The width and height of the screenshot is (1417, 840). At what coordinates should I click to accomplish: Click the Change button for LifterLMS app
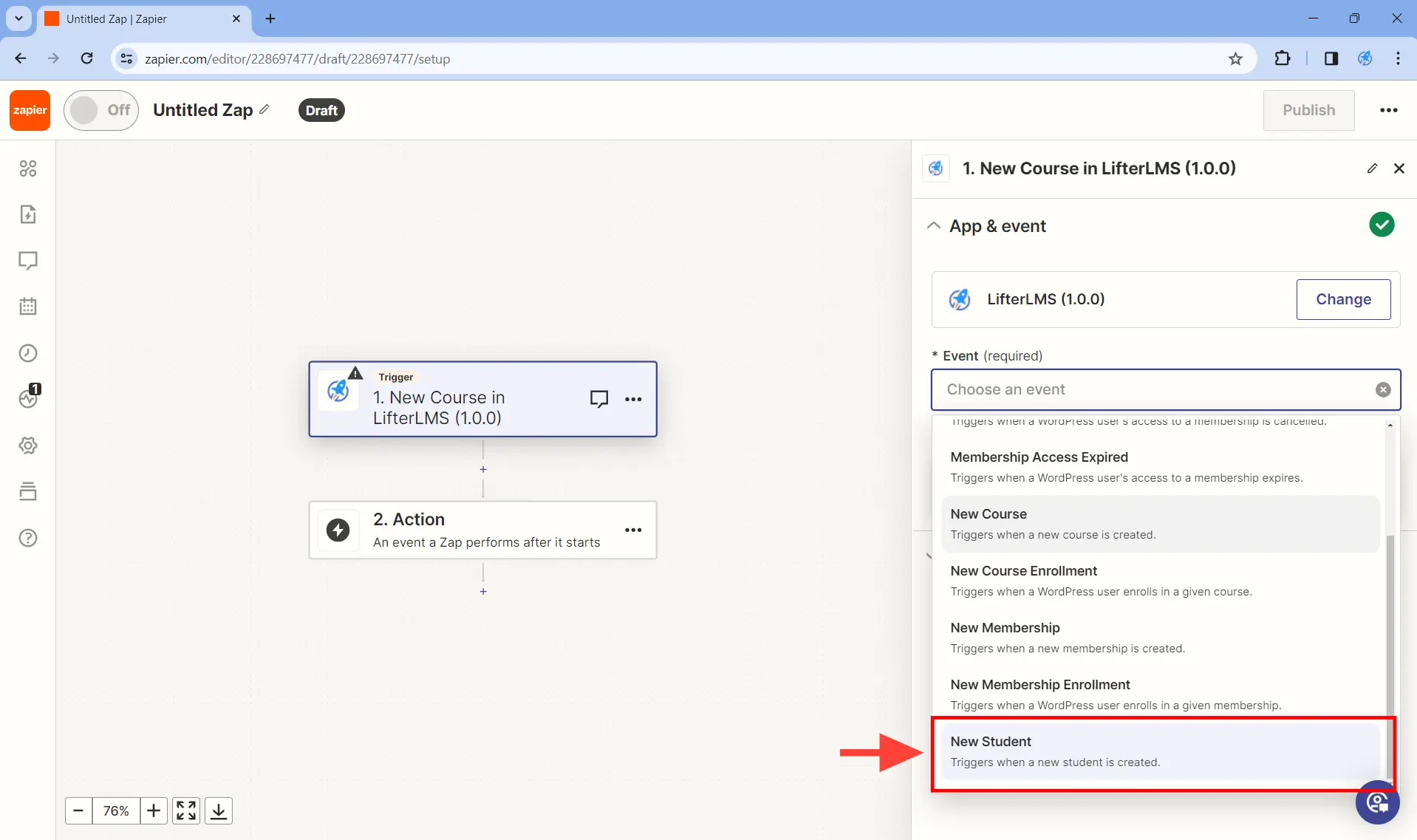click(x=1343, y=299)
